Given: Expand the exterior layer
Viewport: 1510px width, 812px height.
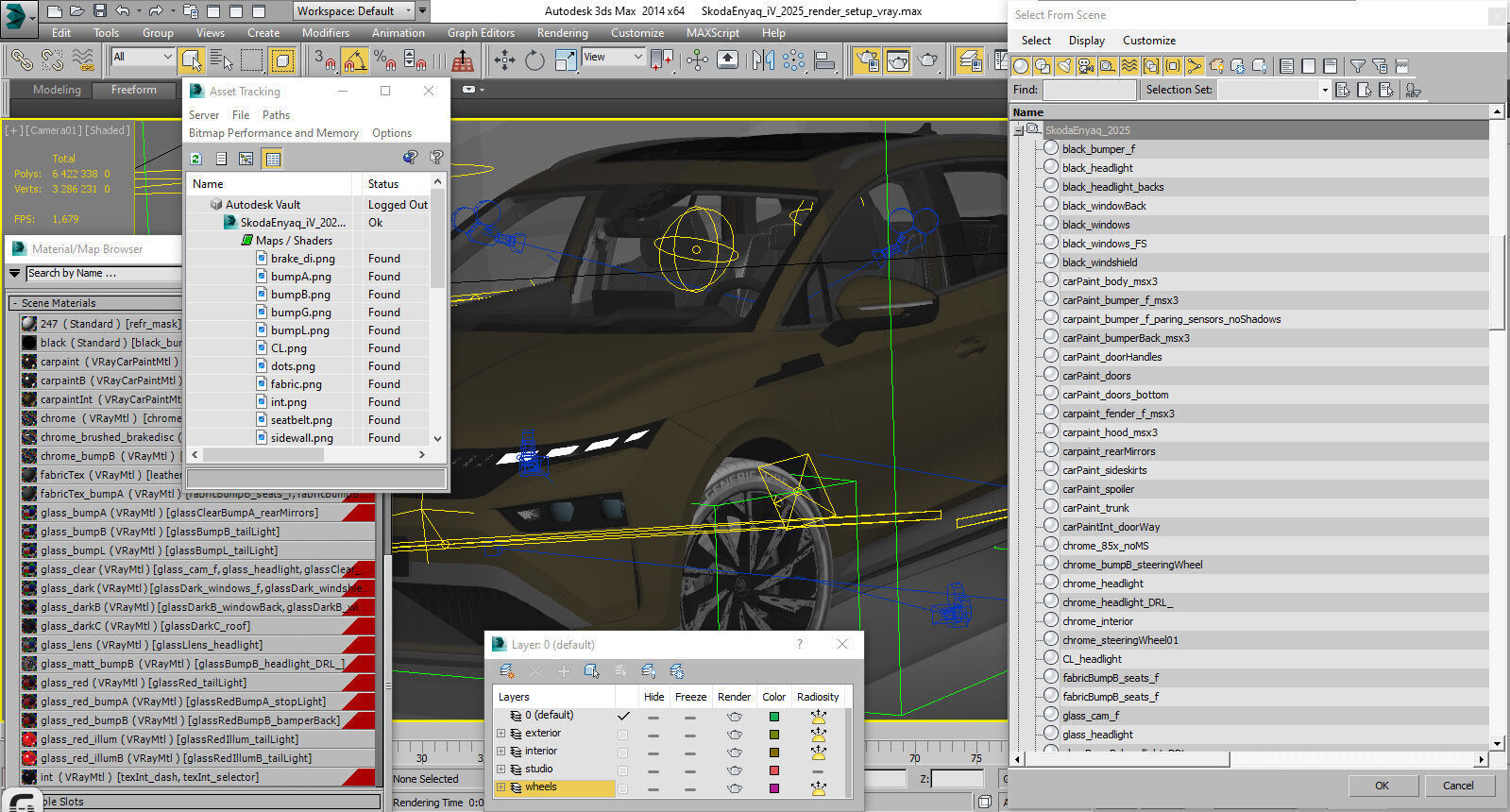Looking at the screenshot, I should click(x=501, y=734).
